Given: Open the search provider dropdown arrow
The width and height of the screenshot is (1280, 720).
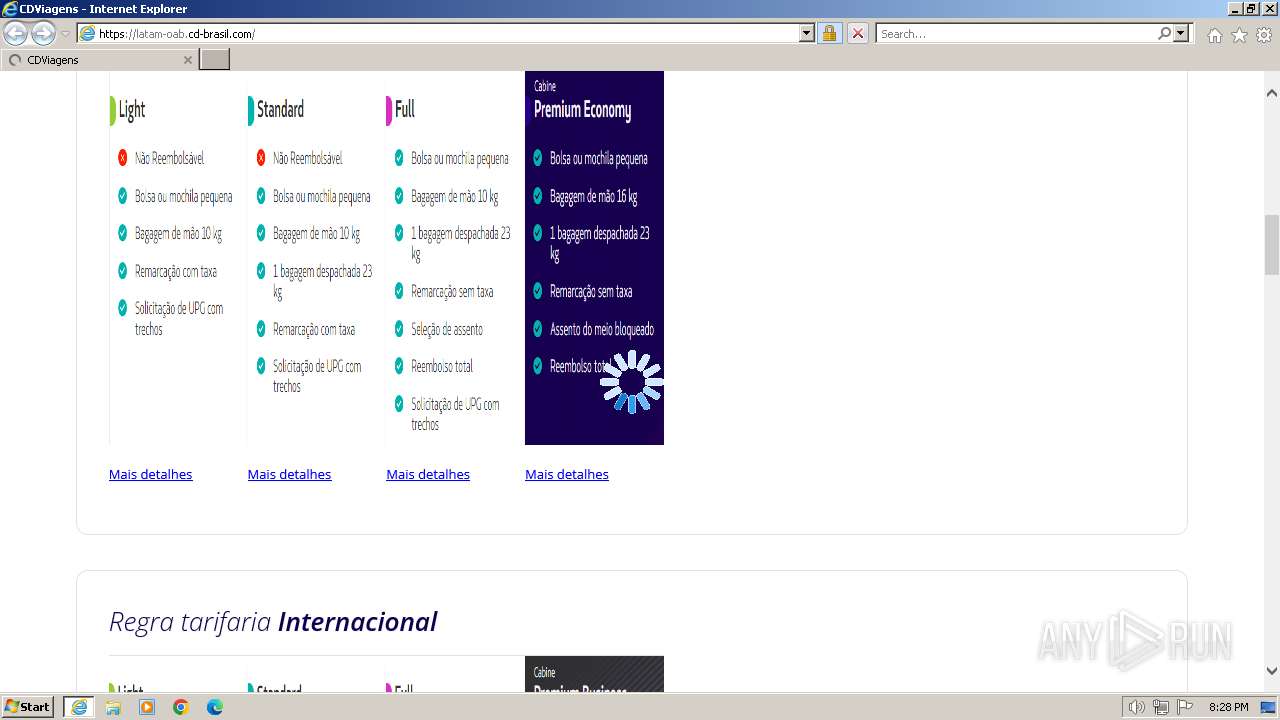Looking at the screenshot, I should (1181, 33).
